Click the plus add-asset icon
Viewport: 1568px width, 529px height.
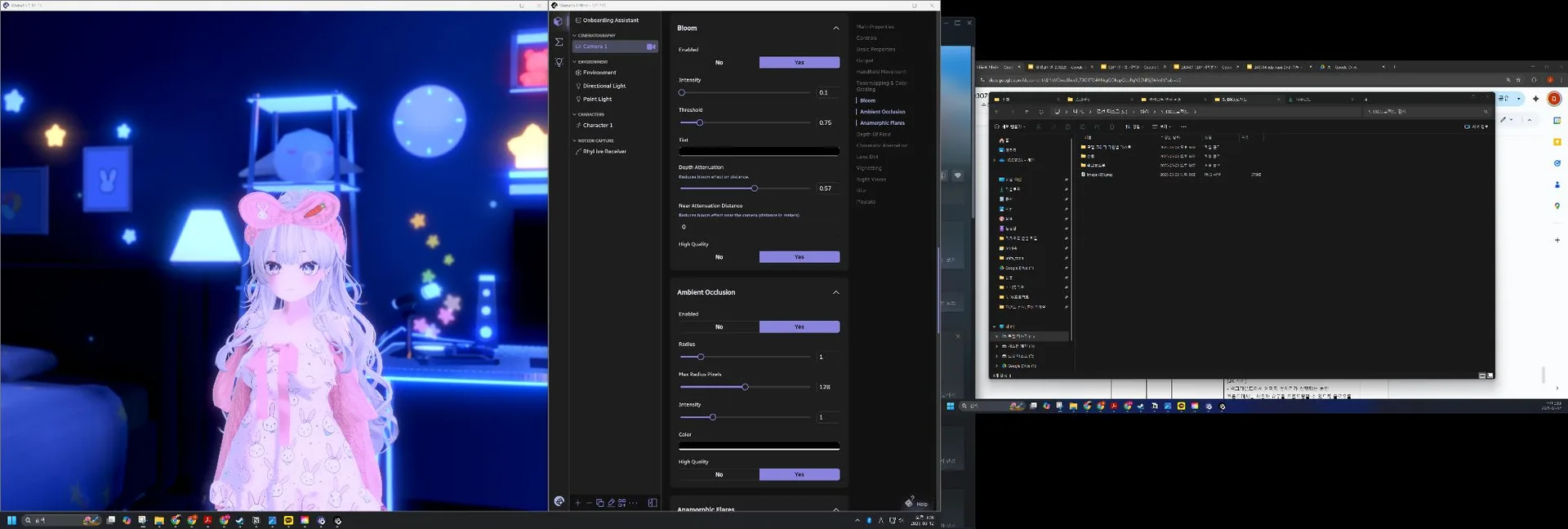(577, 503)
